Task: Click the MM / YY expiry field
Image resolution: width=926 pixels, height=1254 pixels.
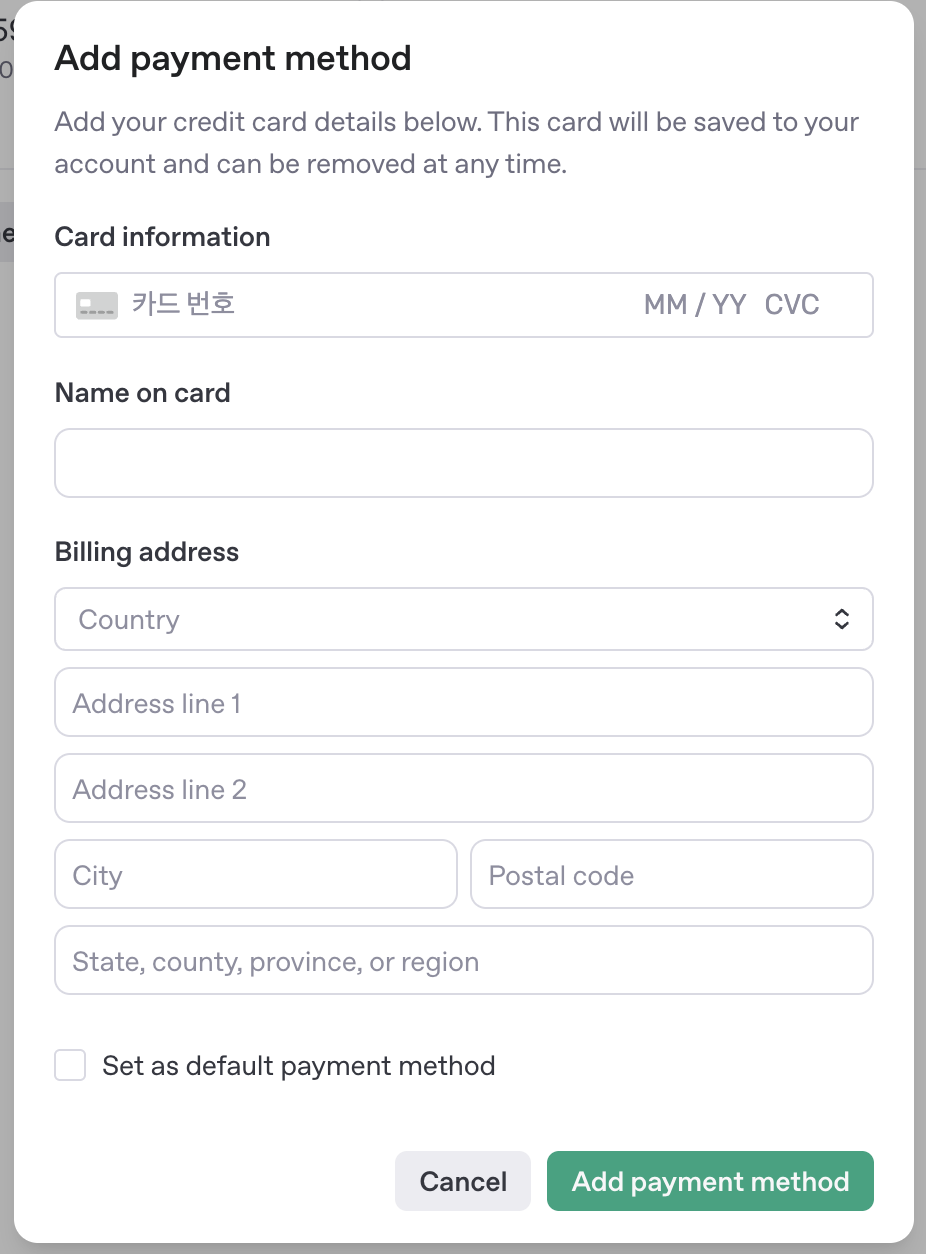Action: (694, 305)
